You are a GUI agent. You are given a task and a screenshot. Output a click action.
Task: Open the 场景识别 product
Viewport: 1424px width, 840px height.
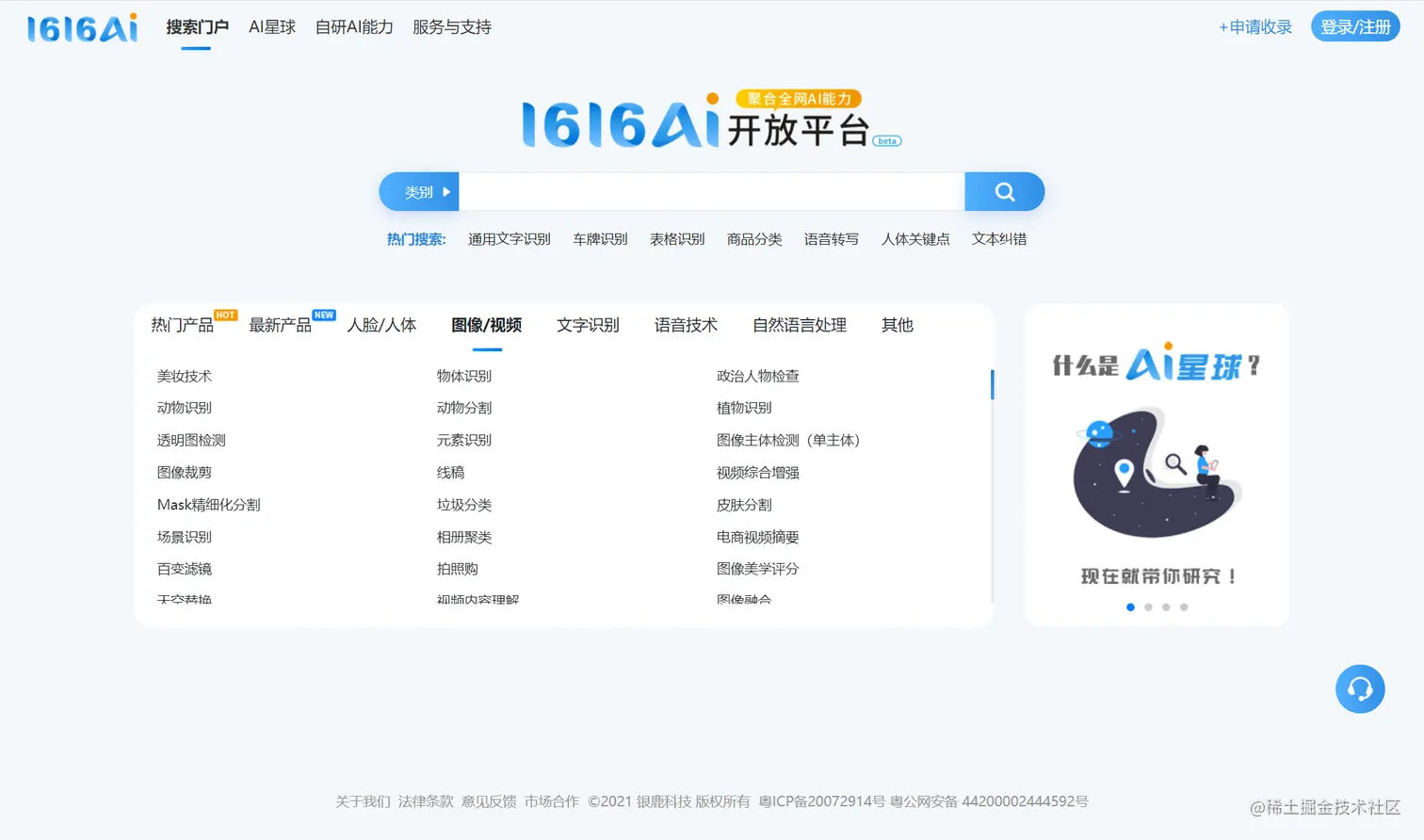pyautogui.click(x=185, y=537)
